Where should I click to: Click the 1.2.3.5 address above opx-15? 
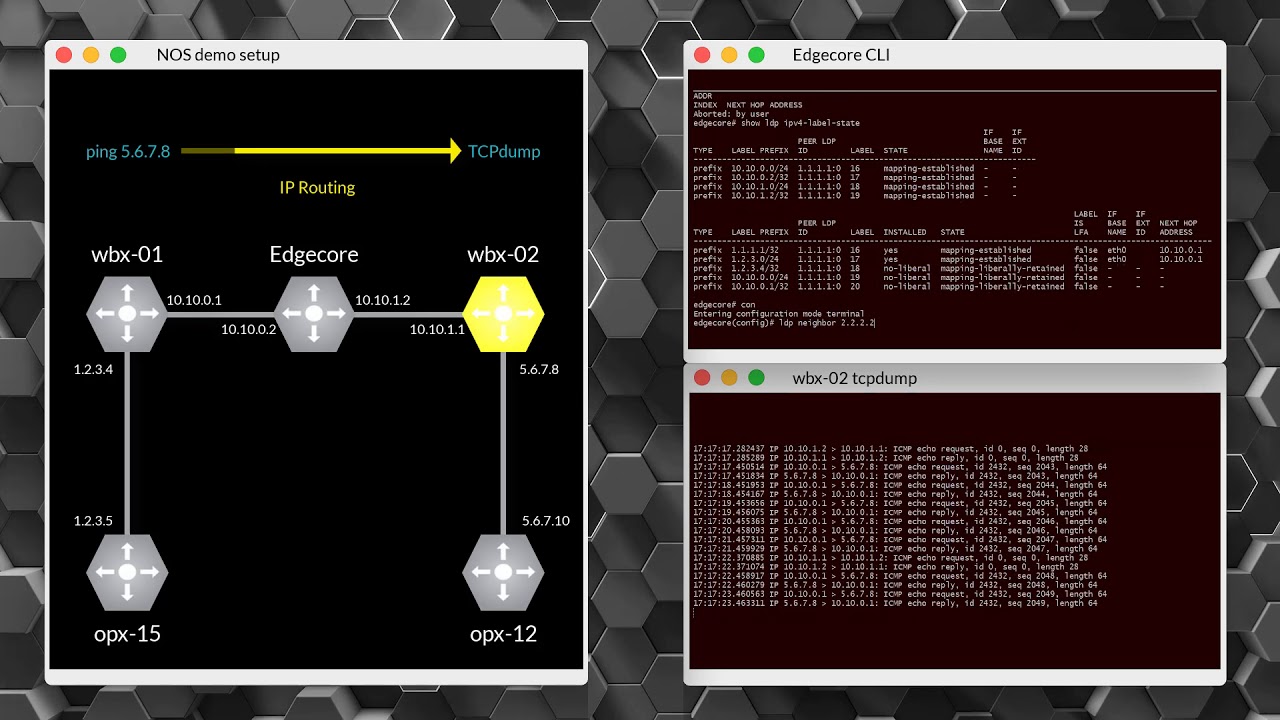(x=93, y=521)
